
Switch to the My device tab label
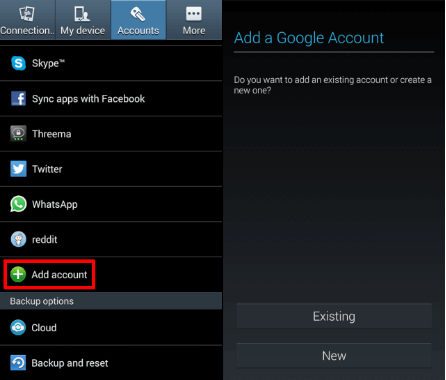(83, 31)
